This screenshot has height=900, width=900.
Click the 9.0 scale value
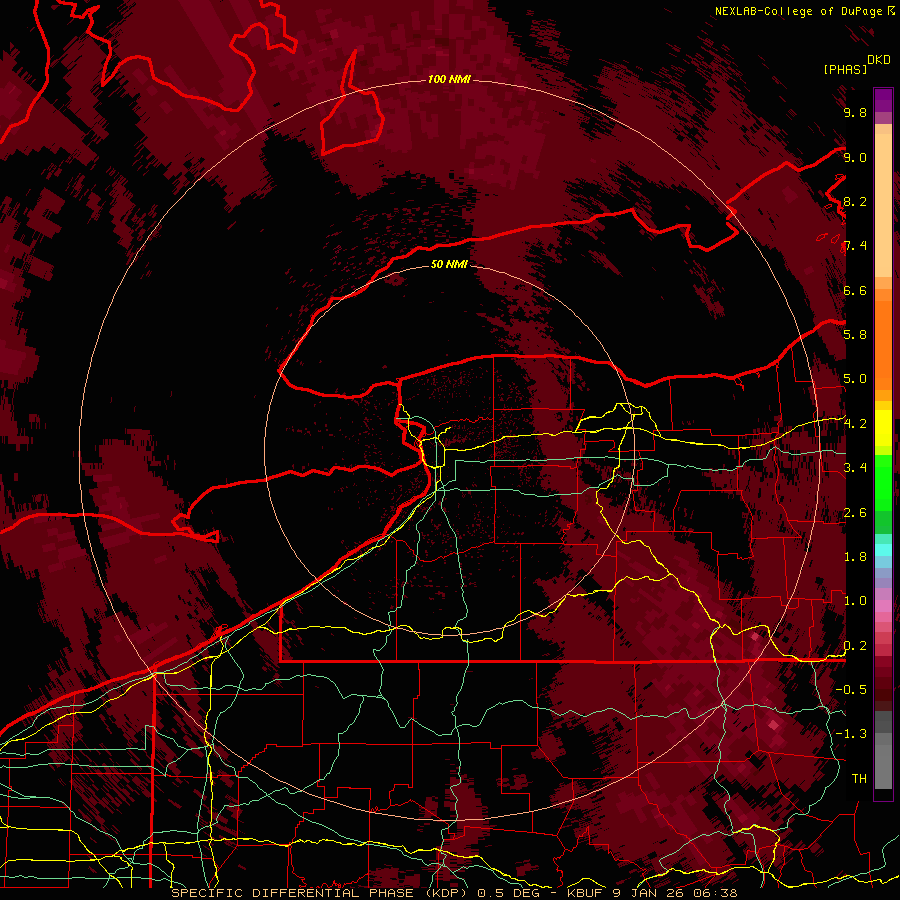pyautogui.click(x=855, y=157)
